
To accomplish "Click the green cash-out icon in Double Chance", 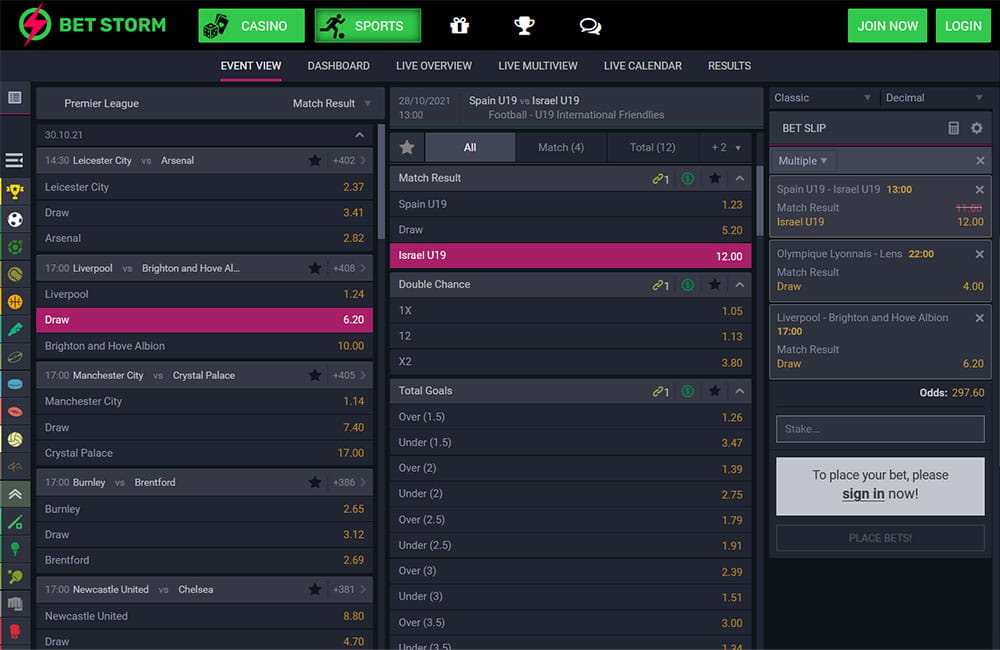I will 688,285.
